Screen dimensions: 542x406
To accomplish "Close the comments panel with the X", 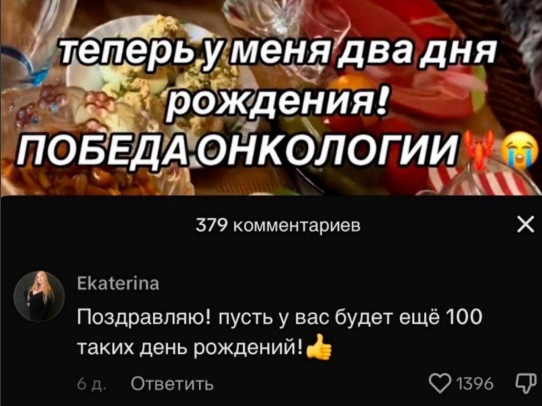I will pos(525,225).
